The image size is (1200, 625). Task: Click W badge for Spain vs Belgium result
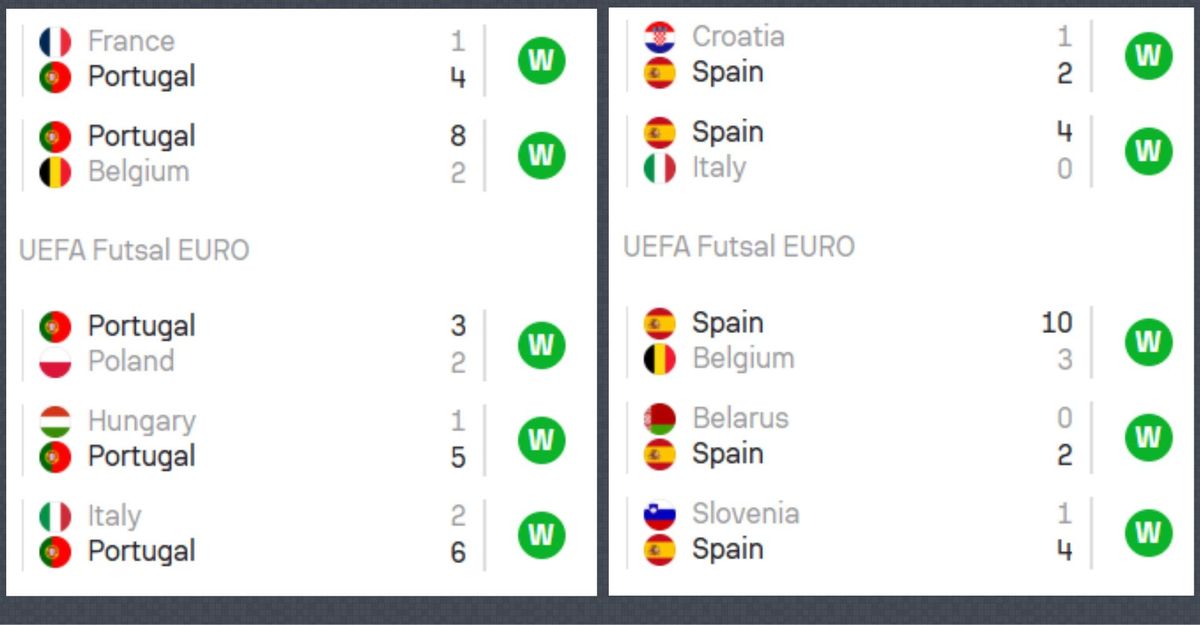1148,341
